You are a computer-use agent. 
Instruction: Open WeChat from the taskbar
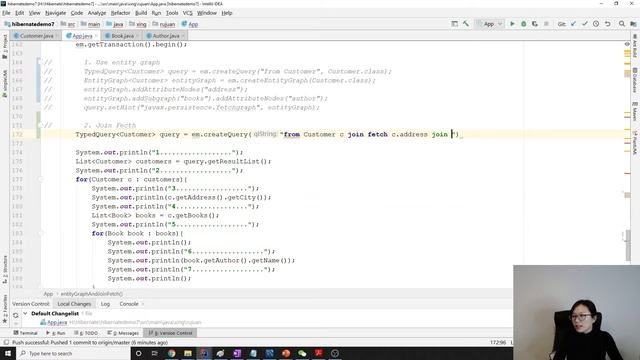pyautogui.click(x=302, y=353)
